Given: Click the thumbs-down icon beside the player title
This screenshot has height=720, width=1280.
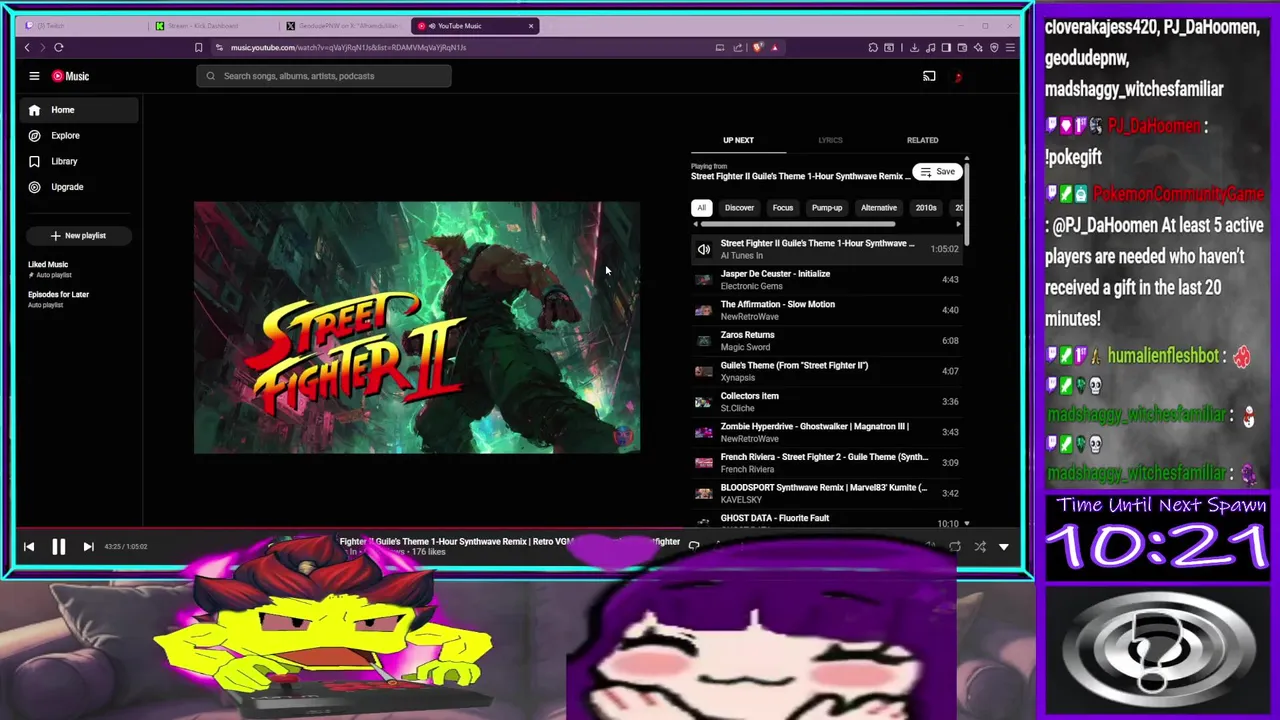Looking at the screenshot, I should [x=694, y=546].
